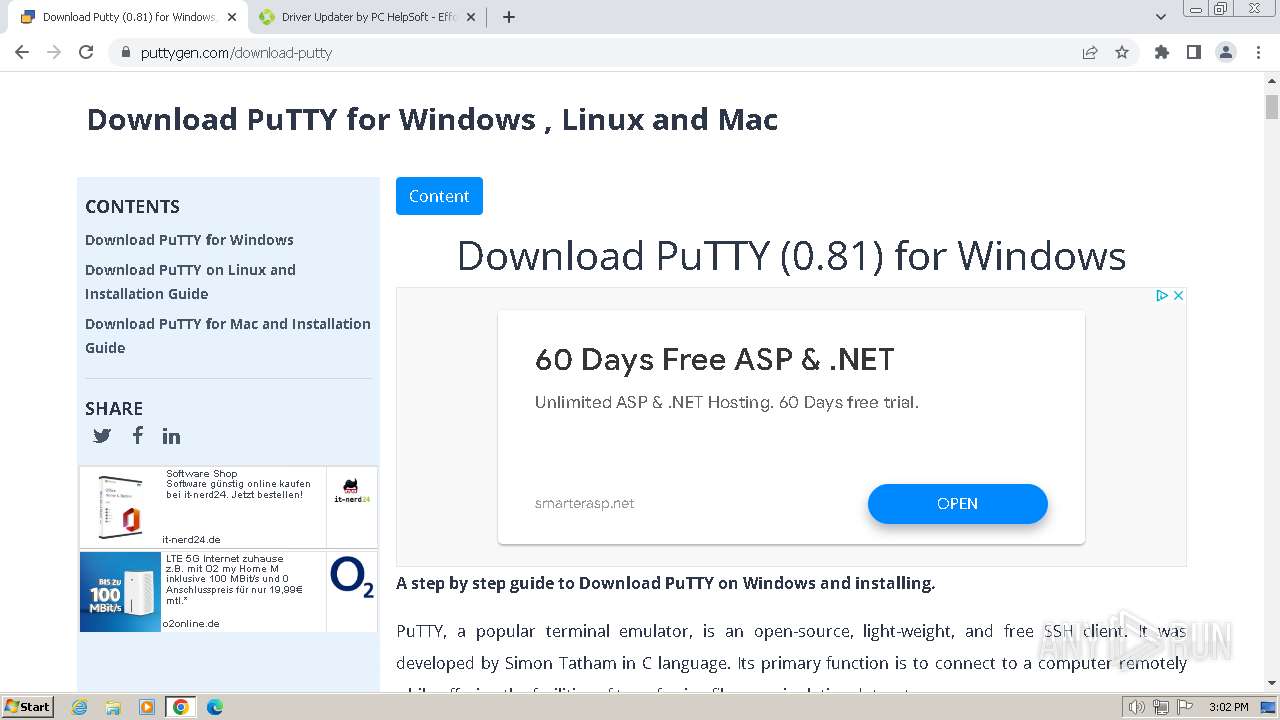Click the smarterasp.net ad link
This screenshot has height=720, width=1280.
coord(584,504)
